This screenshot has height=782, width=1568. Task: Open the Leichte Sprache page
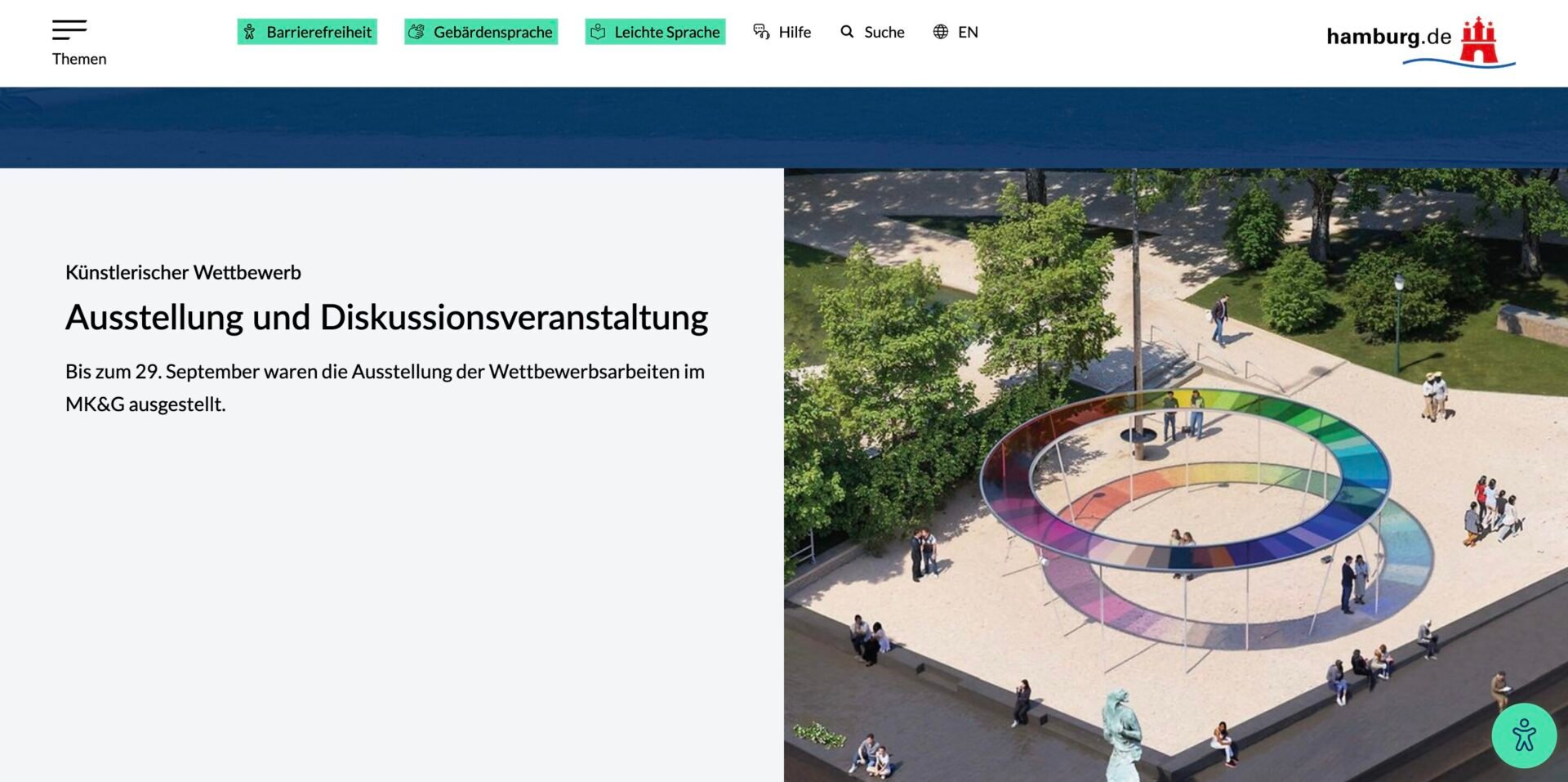coord(666,32)
